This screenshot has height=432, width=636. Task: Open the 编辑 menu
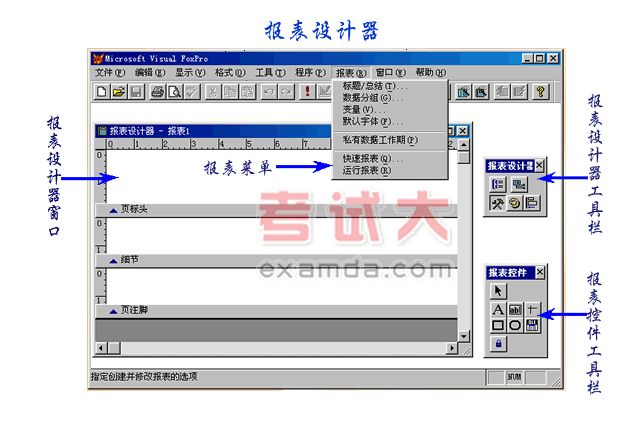point(150,73)
